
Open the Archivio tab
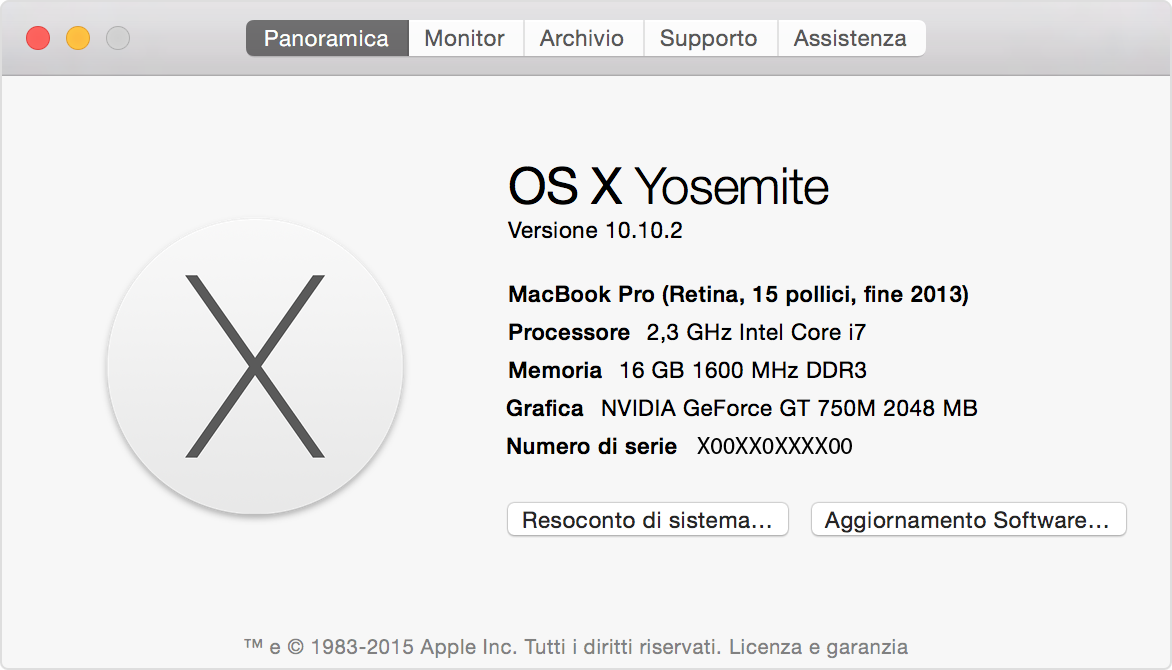click(x=581, y=39)
